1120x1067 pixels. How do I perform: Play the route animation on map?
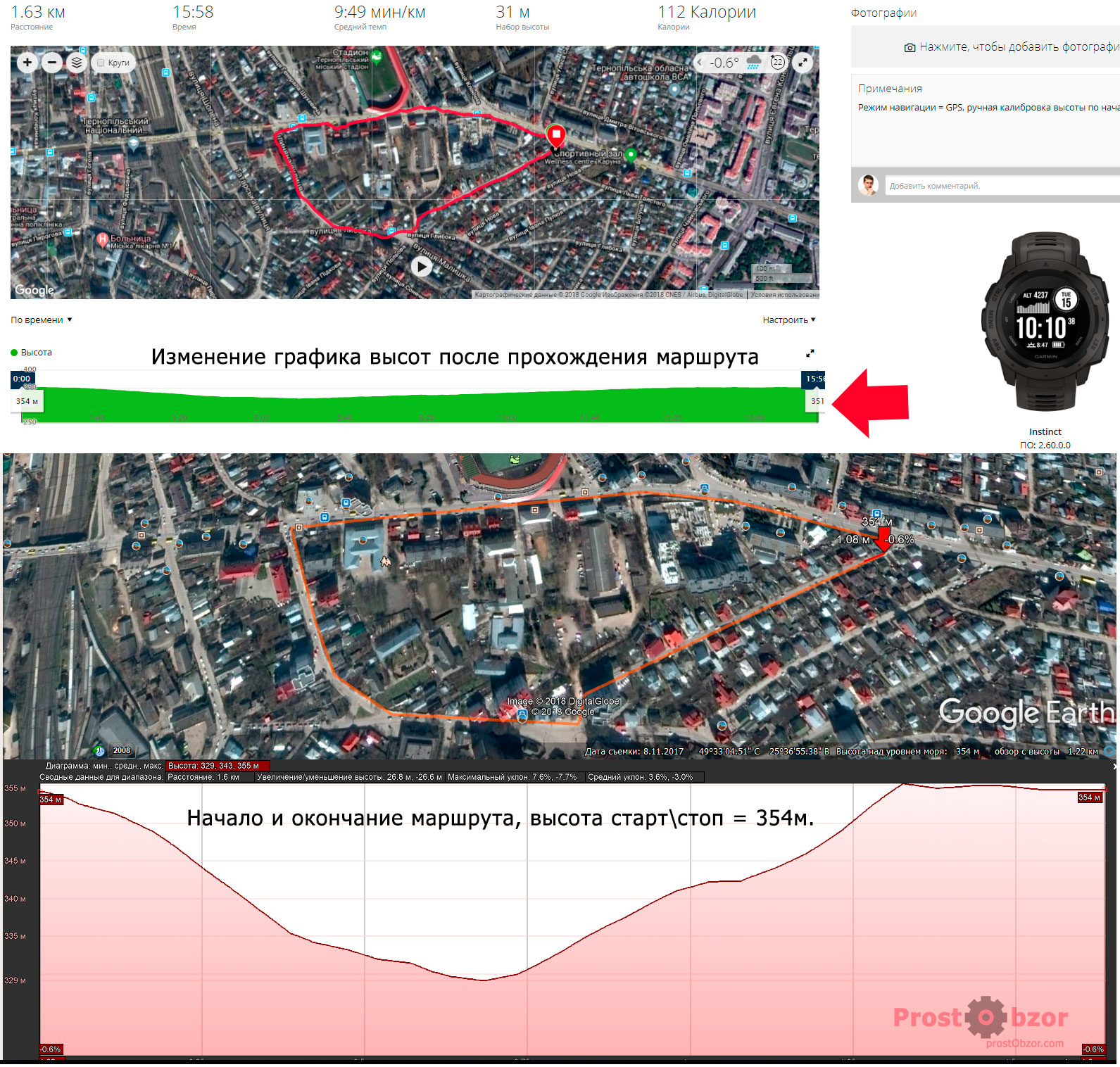click(x=421, y=266)
